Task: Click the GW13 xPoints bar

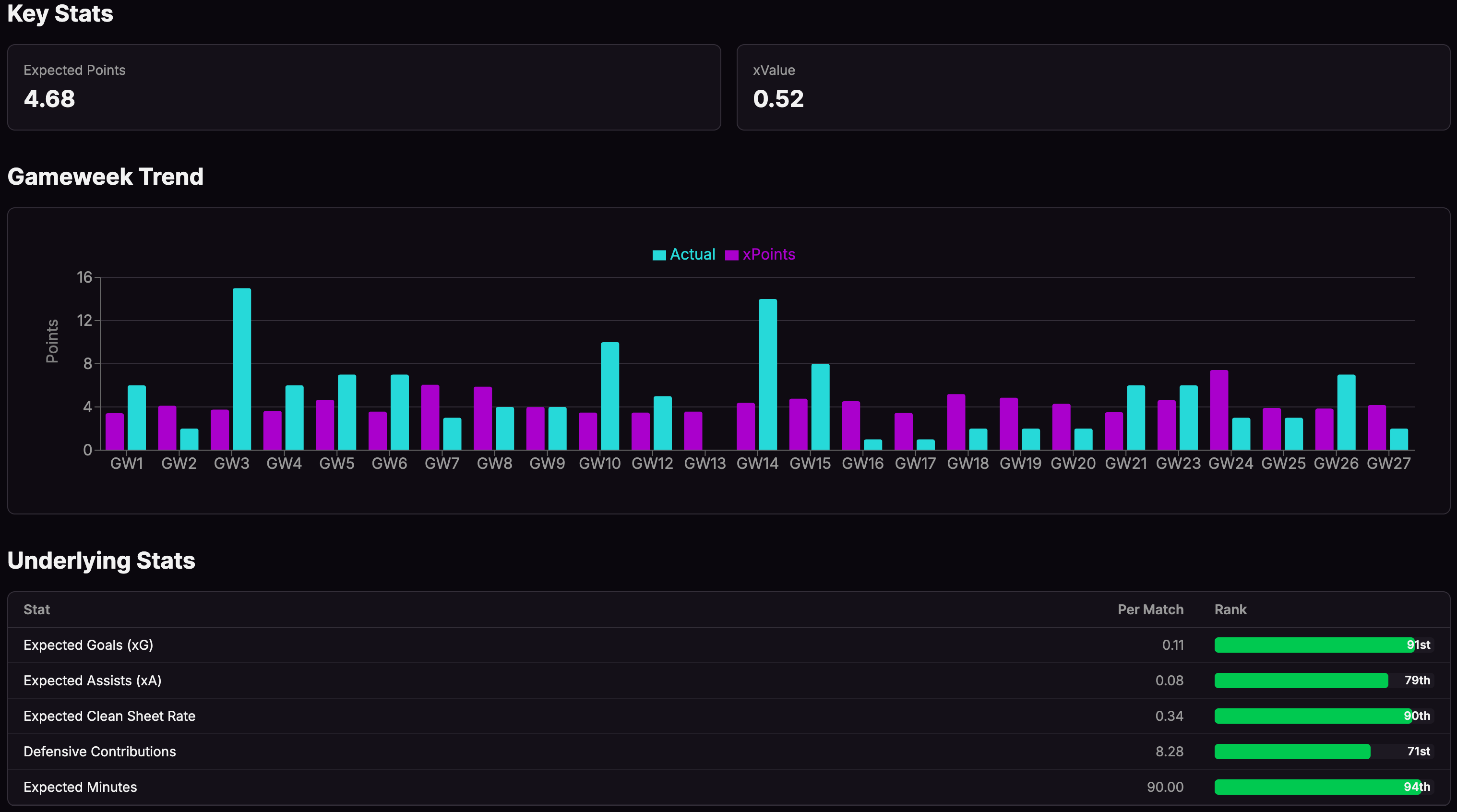Action: [x=693, y=431]
